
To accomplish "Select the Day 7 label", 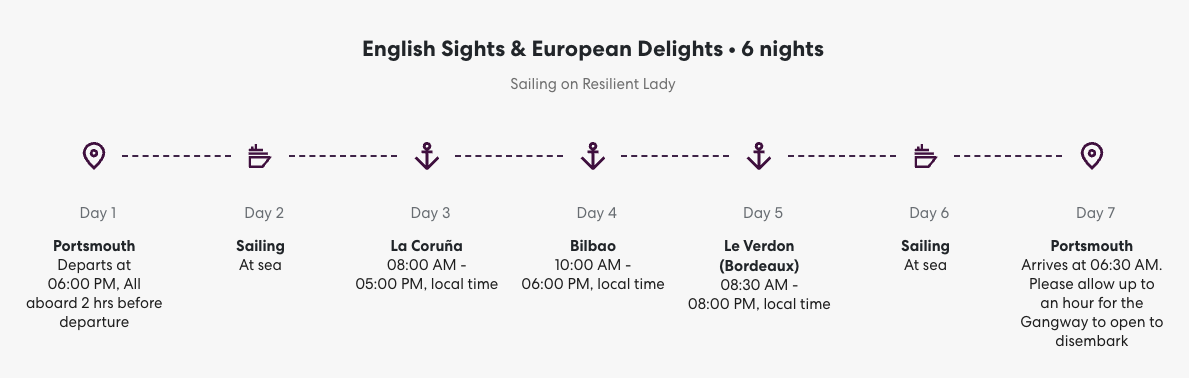I will (1096, 213).
